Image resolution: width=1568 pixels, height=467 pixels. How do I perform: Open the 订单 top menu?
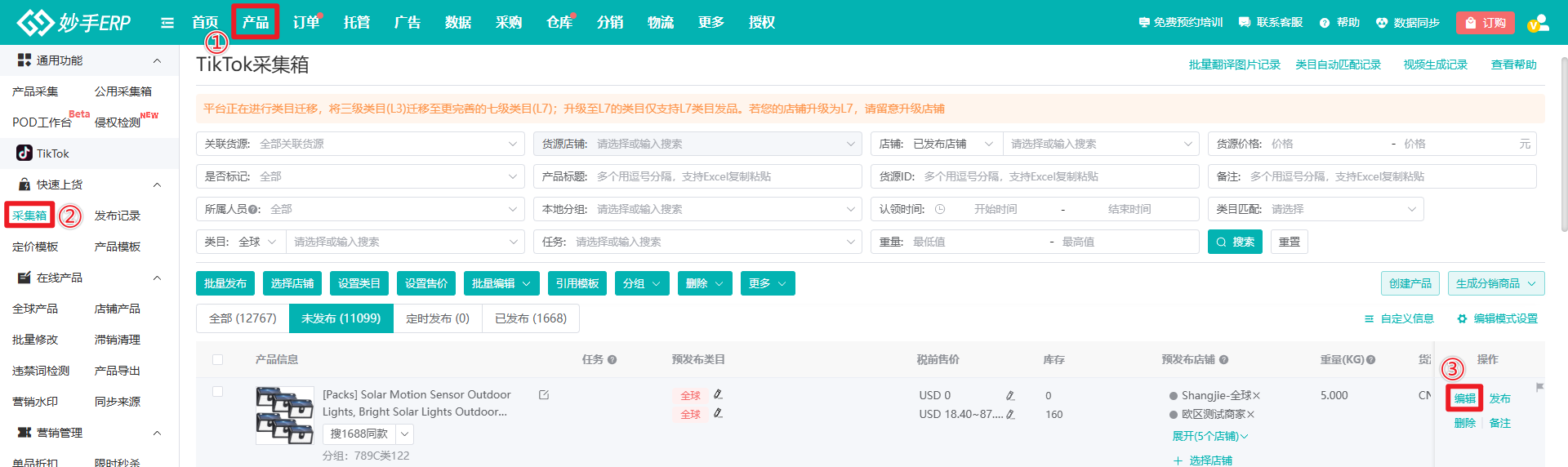click(306, 22)
